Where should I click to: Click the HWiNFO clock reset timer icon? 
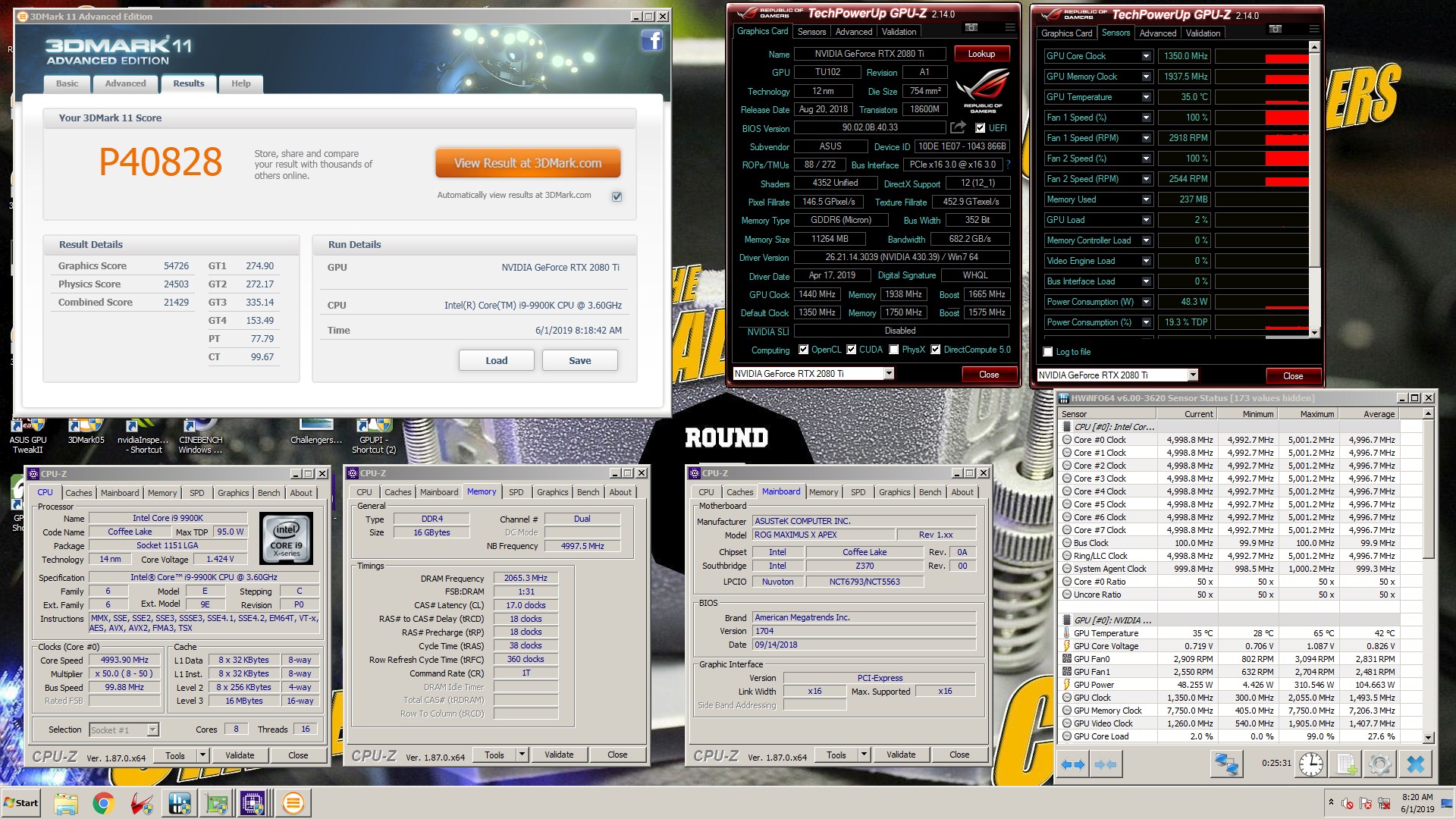click(1311, 764)
